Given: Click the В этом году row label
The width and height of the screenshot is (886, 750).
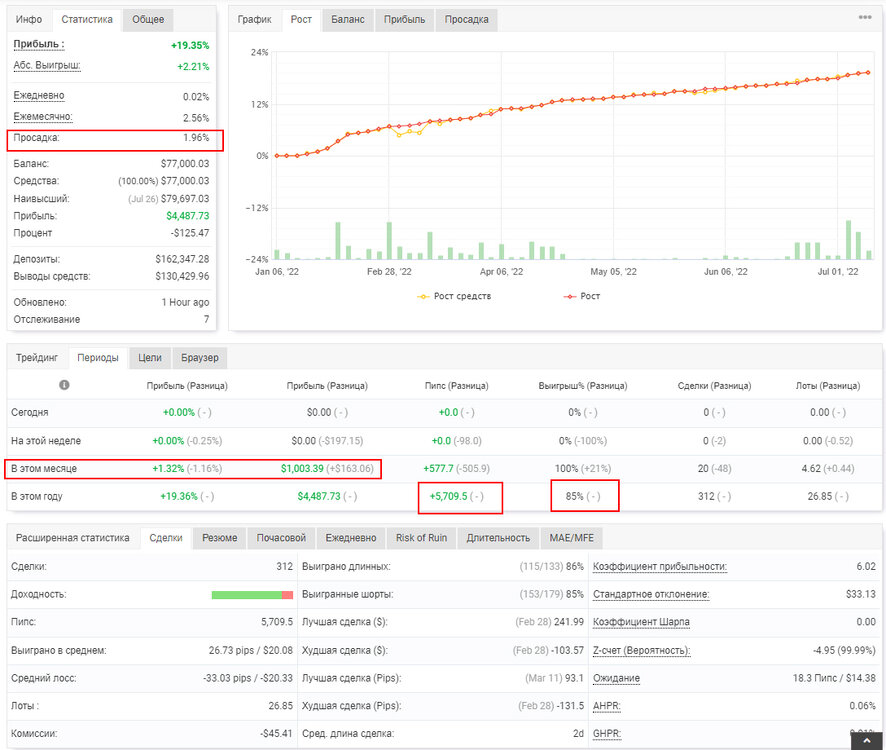Looking at the screenshot, I should tap(37, 496).
